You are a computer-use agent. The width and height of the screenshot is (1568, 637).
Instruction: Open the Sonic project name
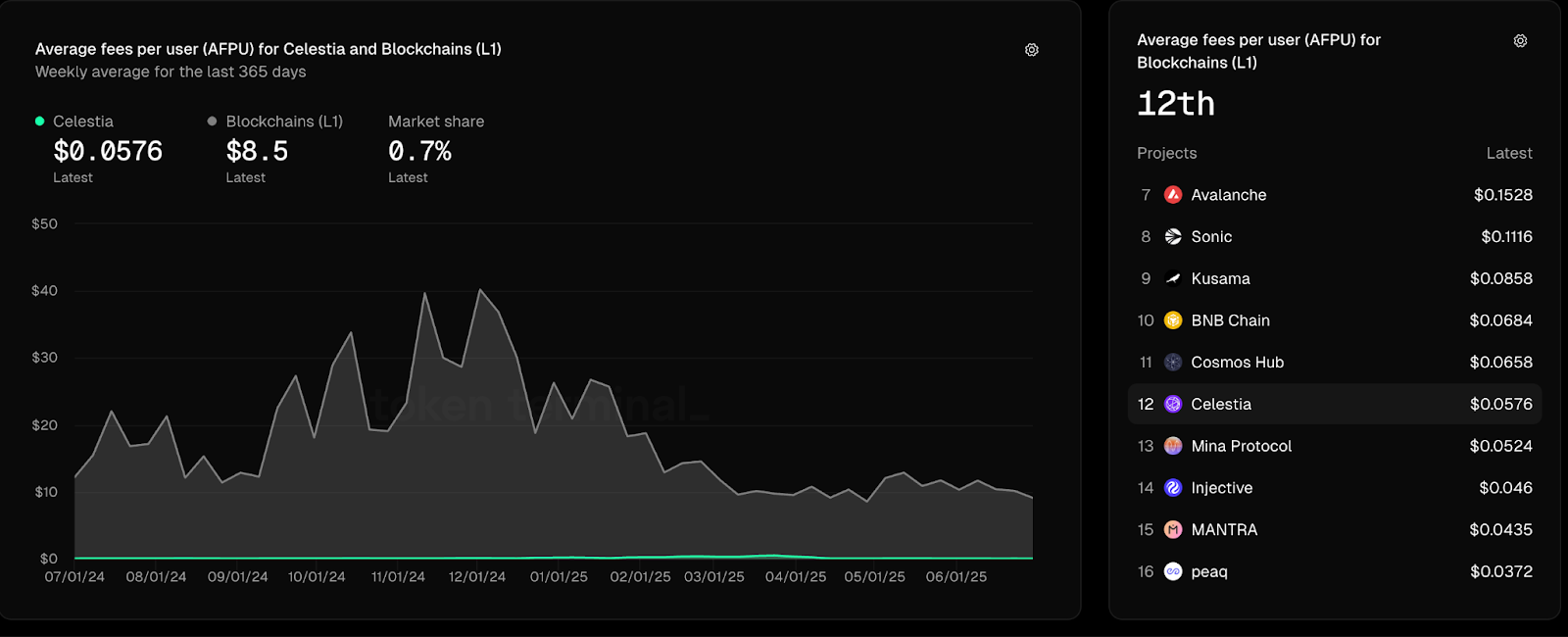(x=1211, y=237)
